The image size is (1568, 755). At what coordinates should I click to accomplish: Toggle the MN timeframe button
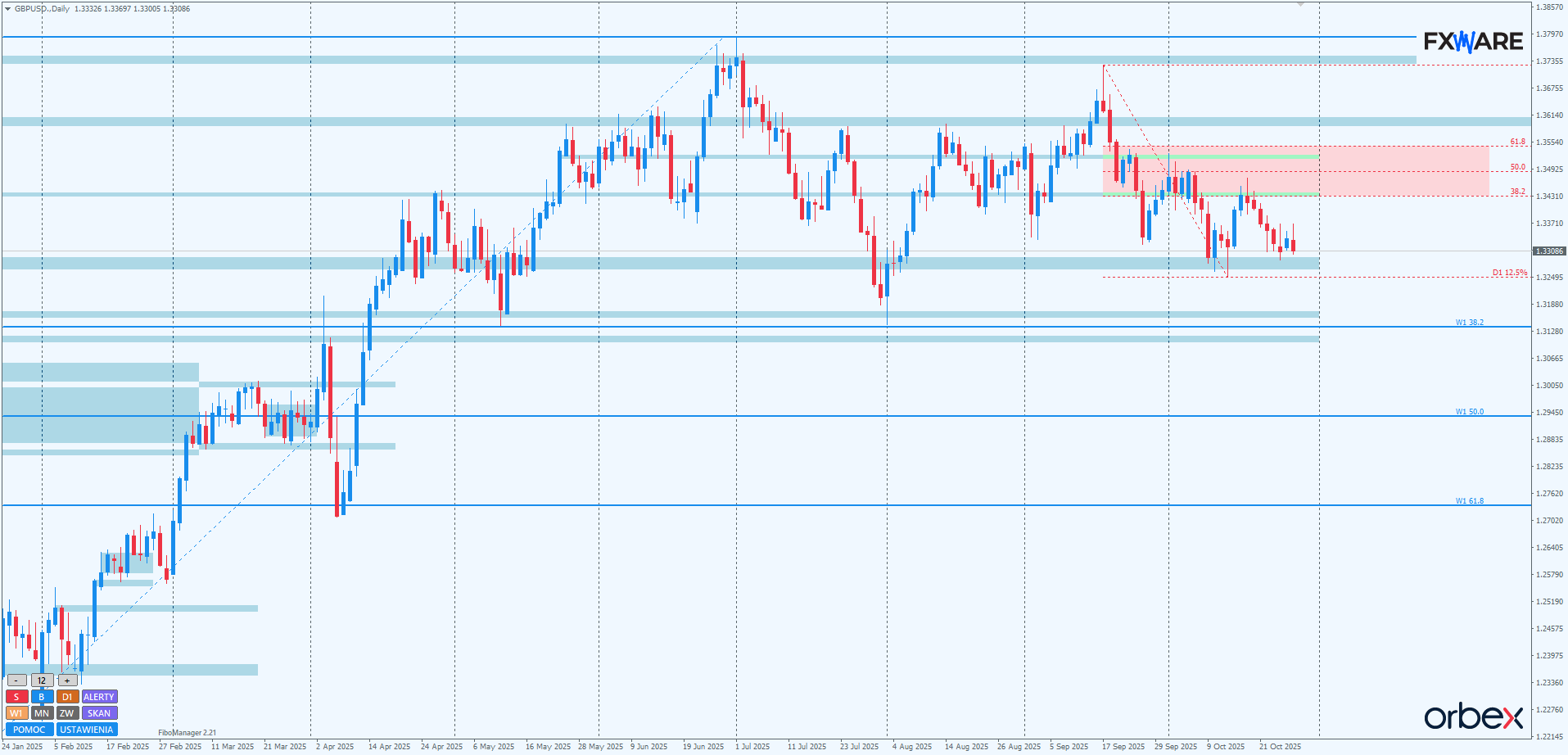point(42,713)
